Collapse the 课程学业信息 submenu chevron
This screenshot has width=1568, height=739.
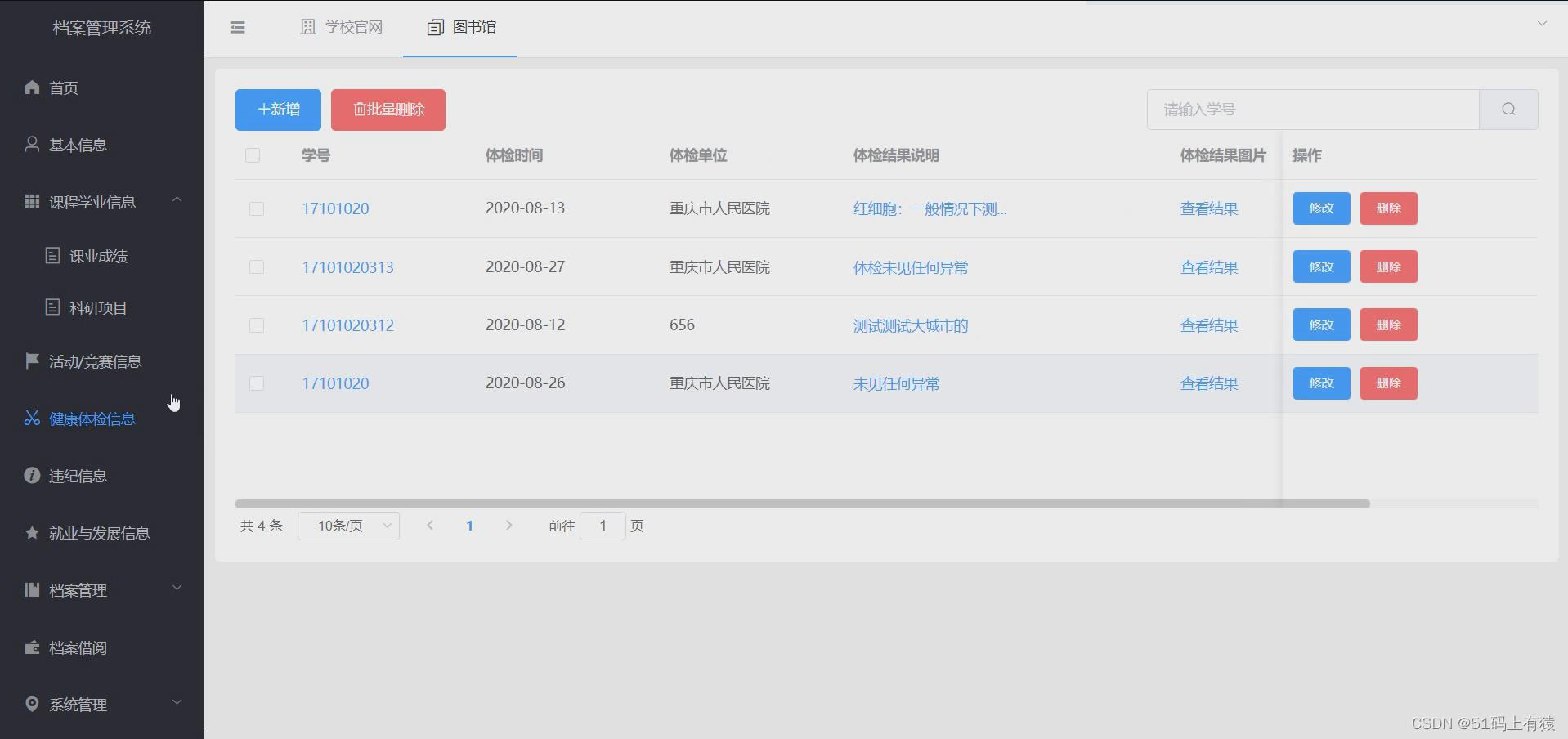[177, 200]
